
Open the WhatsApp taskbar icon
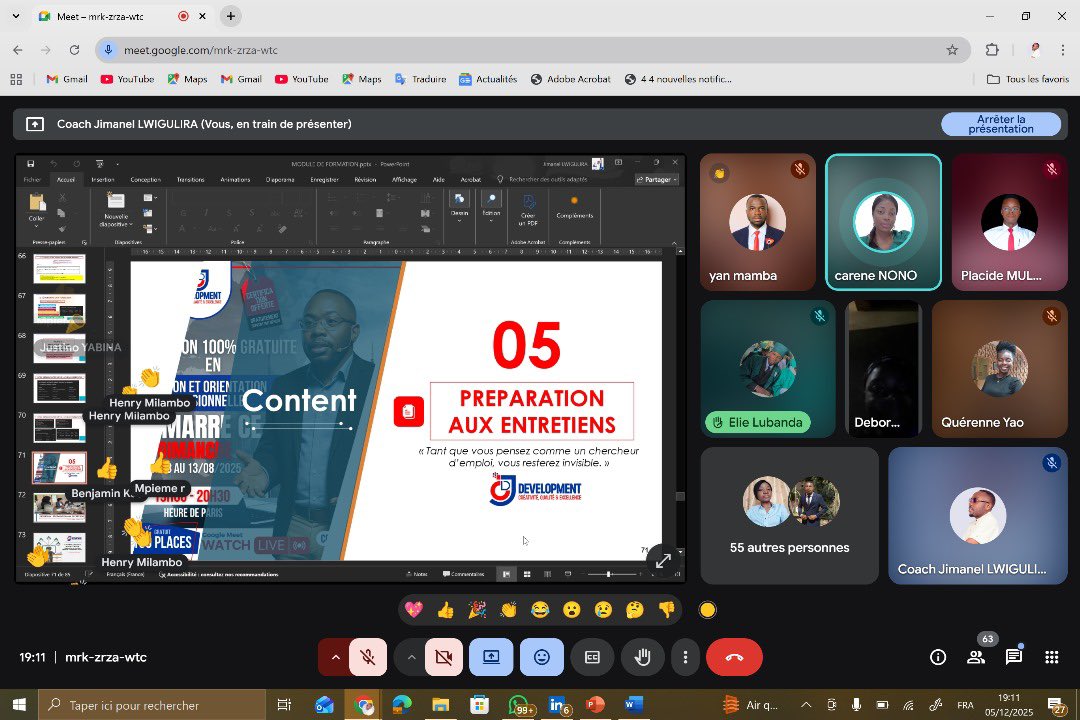(x=519, y=705)
